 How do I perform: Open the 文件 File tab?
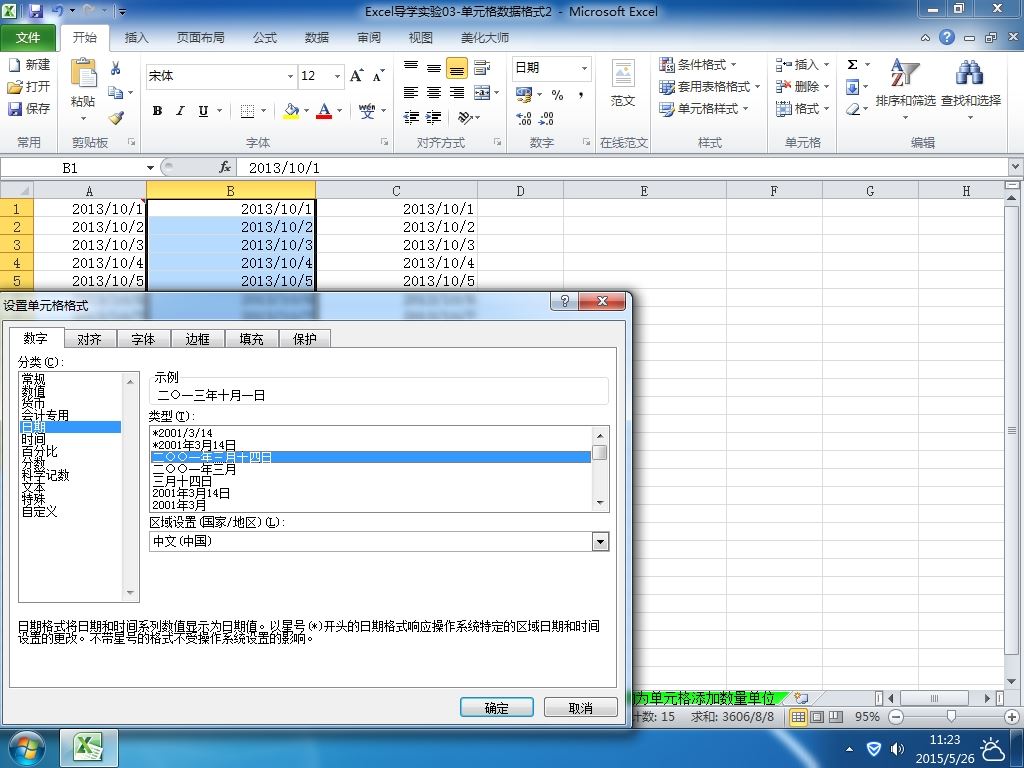(x=27, y=37)
